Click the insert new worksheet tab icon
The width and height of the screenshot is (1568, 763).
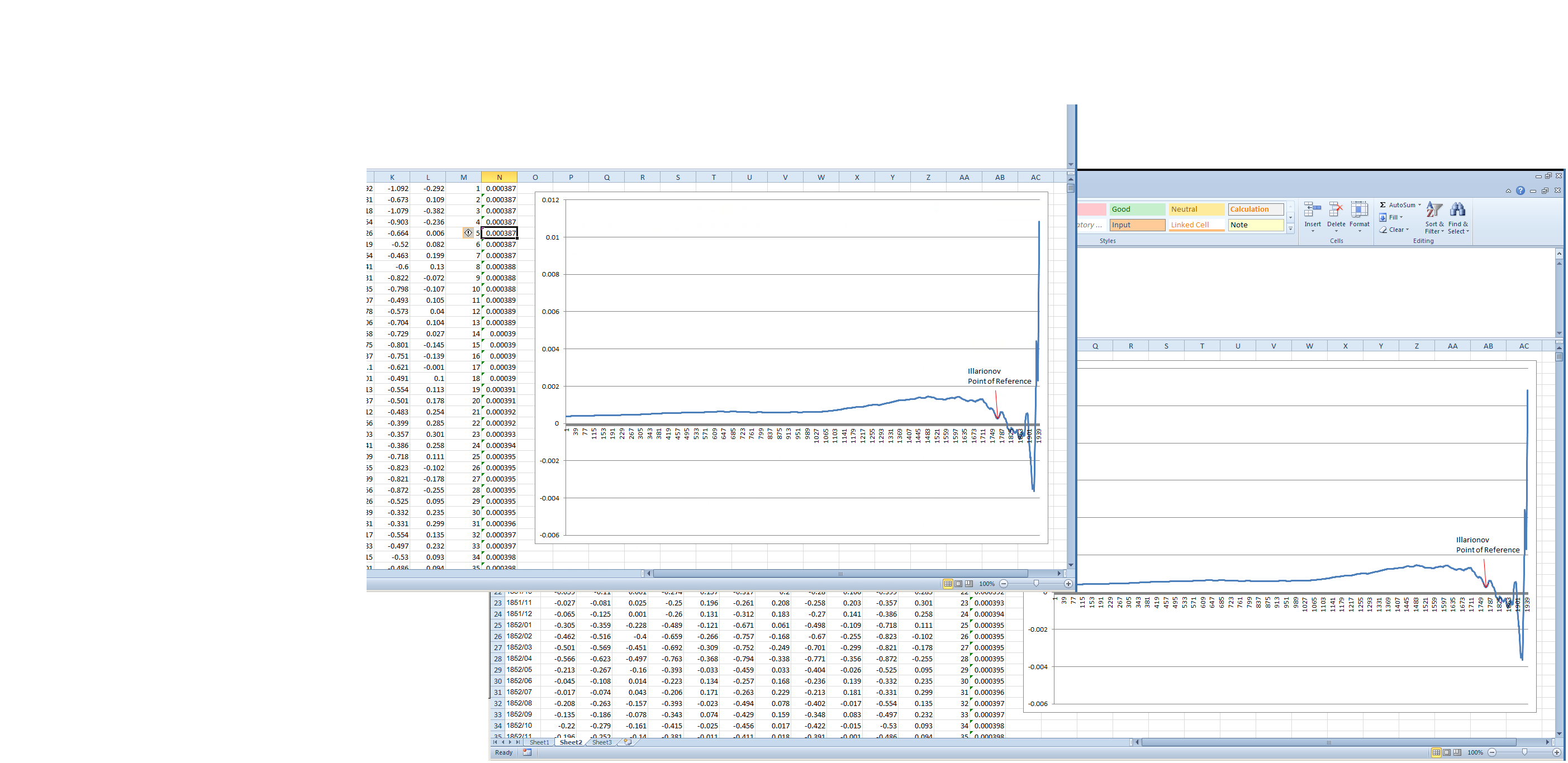[x=627, y=742]
